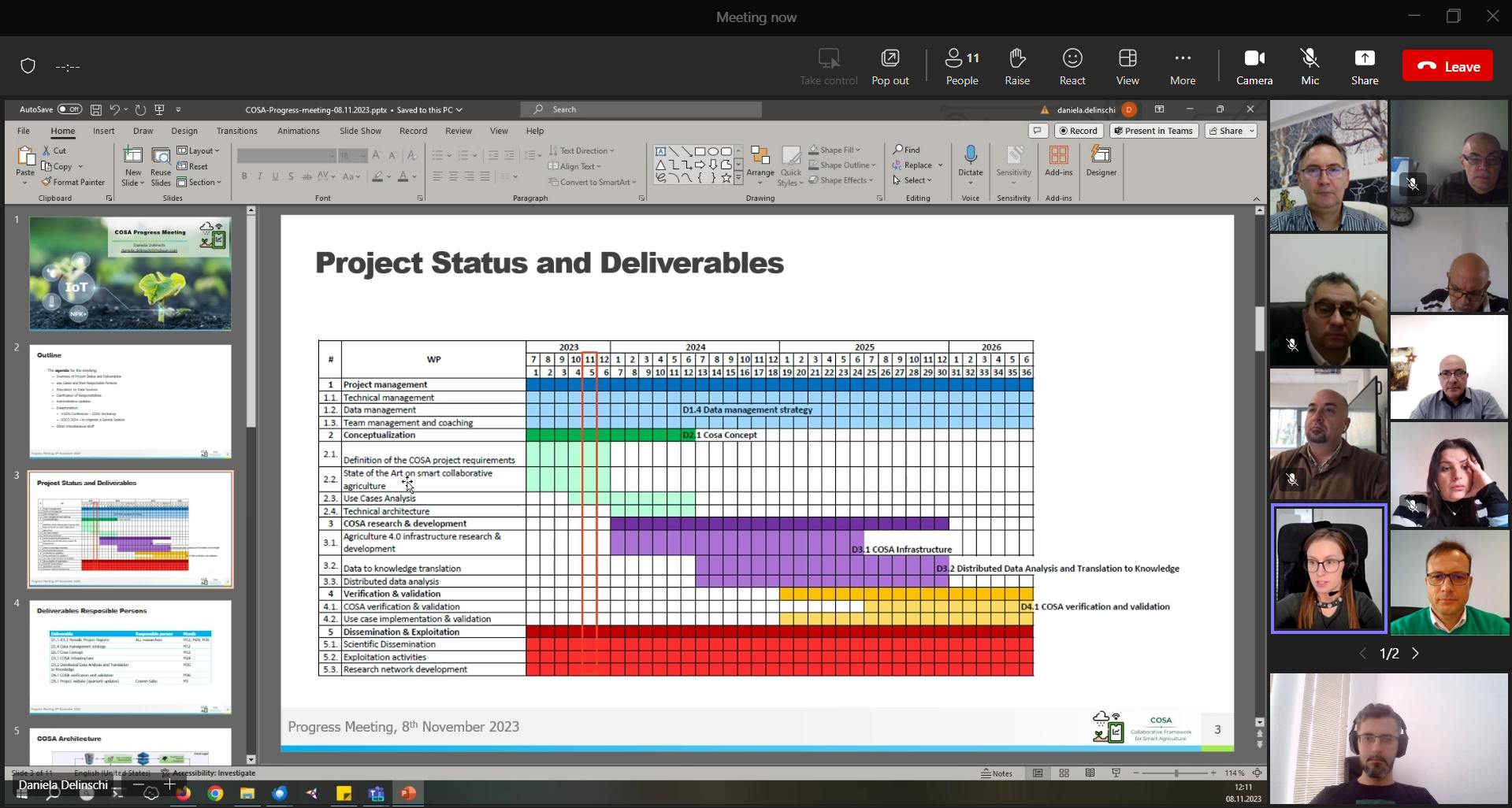1512x808 pixels.
Task: Open the View layout options
Action: [x=1127, y=59]
